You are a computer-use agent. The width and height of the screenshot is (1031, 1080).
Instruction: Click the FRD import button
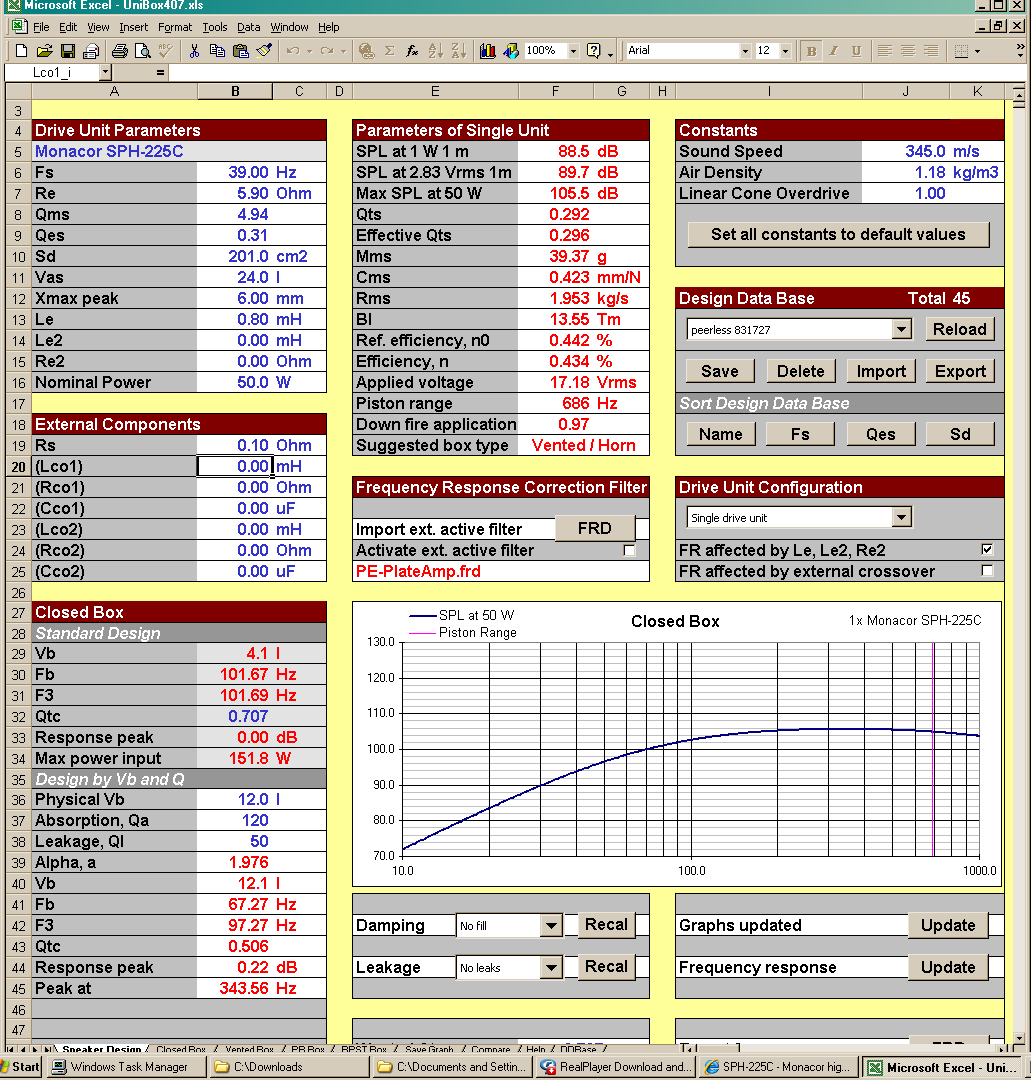click(594, 528)
